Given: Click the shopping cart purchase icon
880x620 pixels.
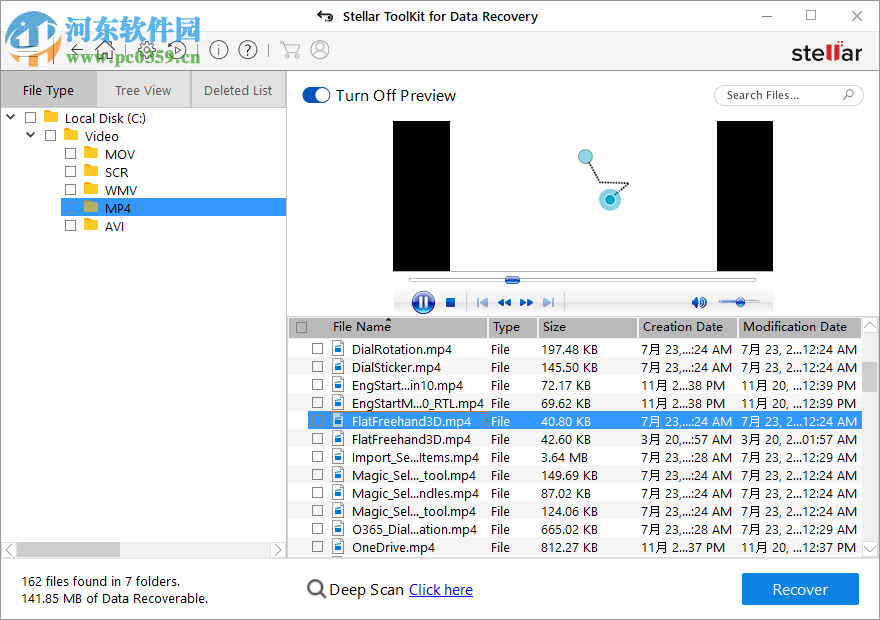Looking at the screenshot, I should coord(290,48).
